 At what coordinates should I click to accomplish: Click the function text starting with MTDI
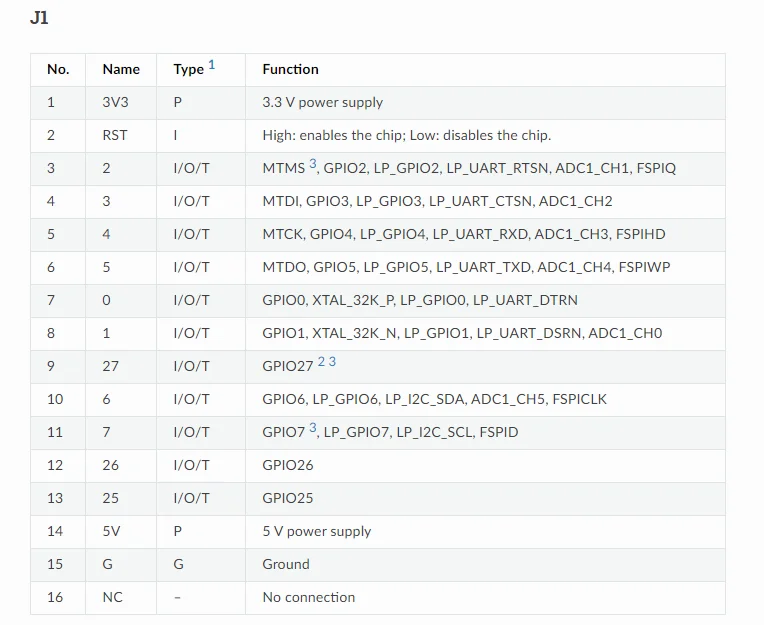tap(437, 201)
